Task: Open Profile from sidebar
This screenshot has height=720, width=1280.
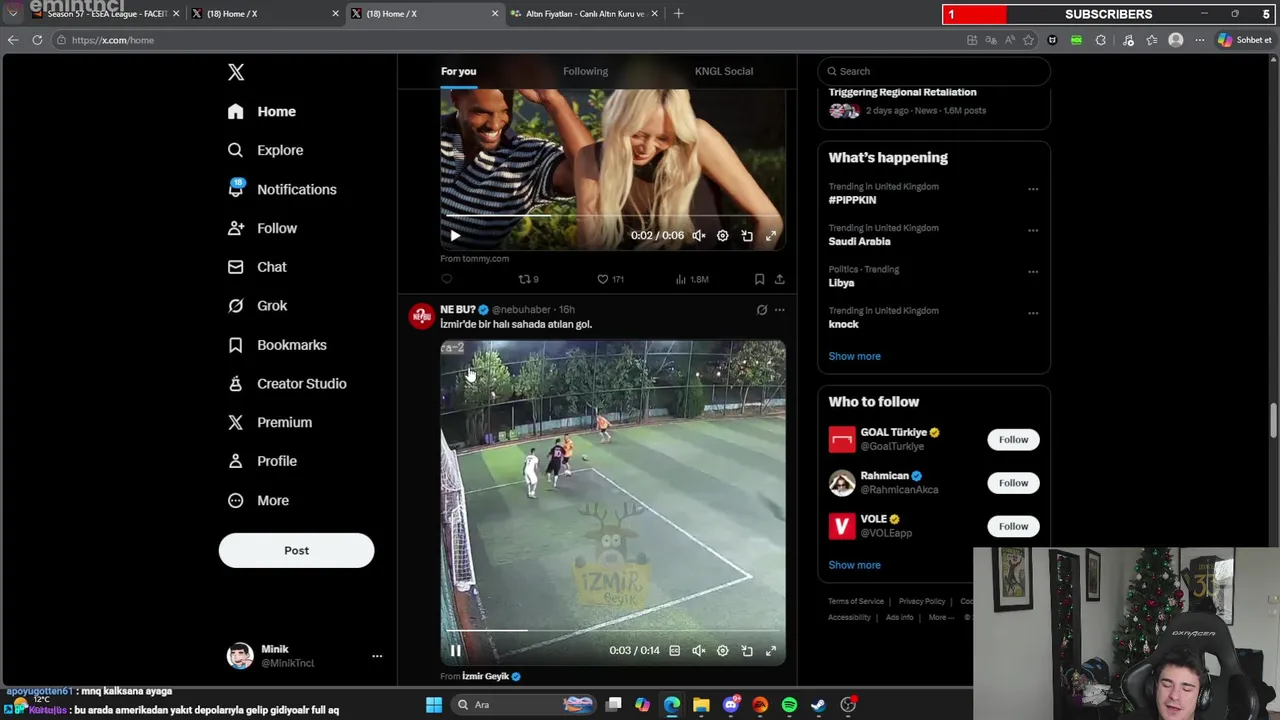Action: pos(262,461)
